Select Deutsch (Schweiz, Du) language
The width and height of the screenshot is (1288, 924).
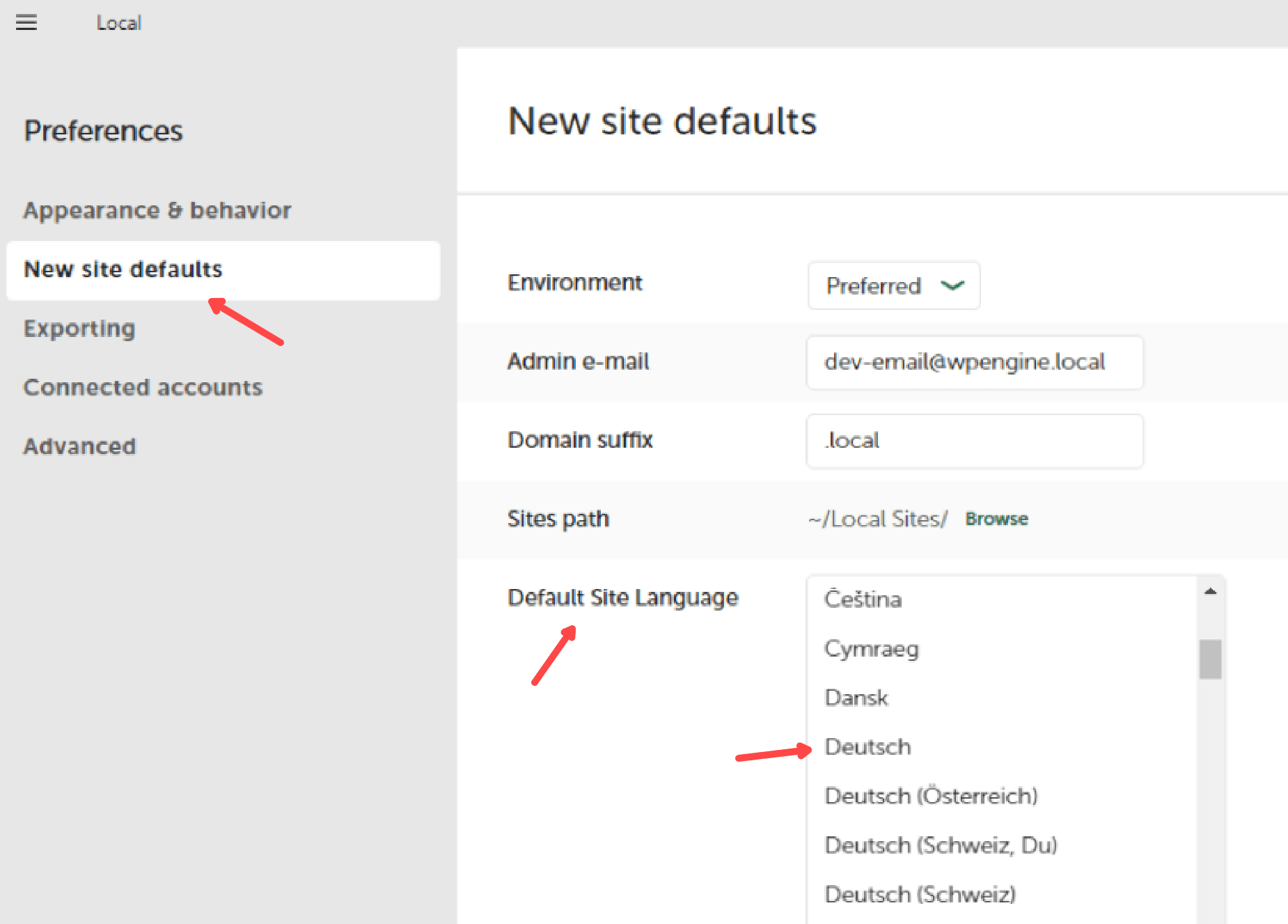(941, 845)
